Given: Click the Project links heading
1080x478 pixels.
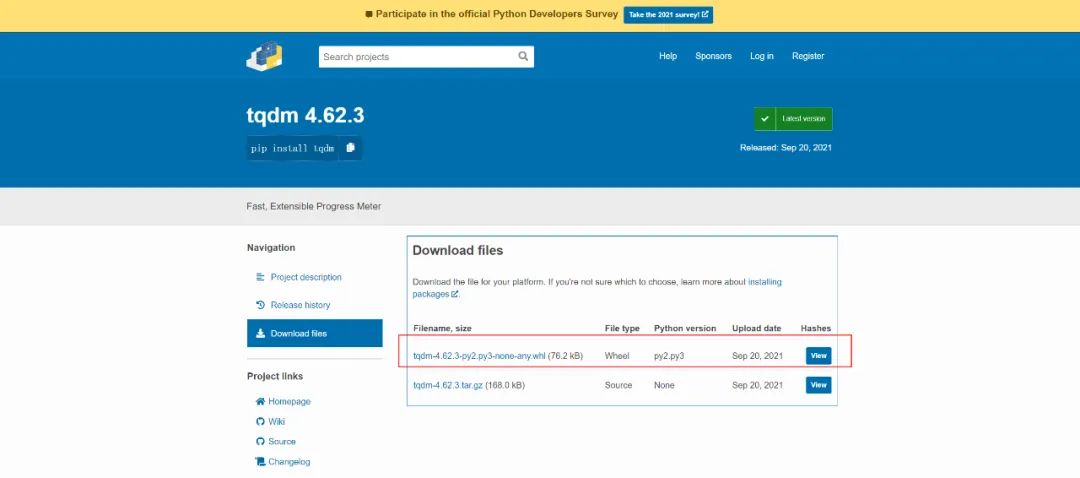Looking at the screenshot, I should point(275,376).
